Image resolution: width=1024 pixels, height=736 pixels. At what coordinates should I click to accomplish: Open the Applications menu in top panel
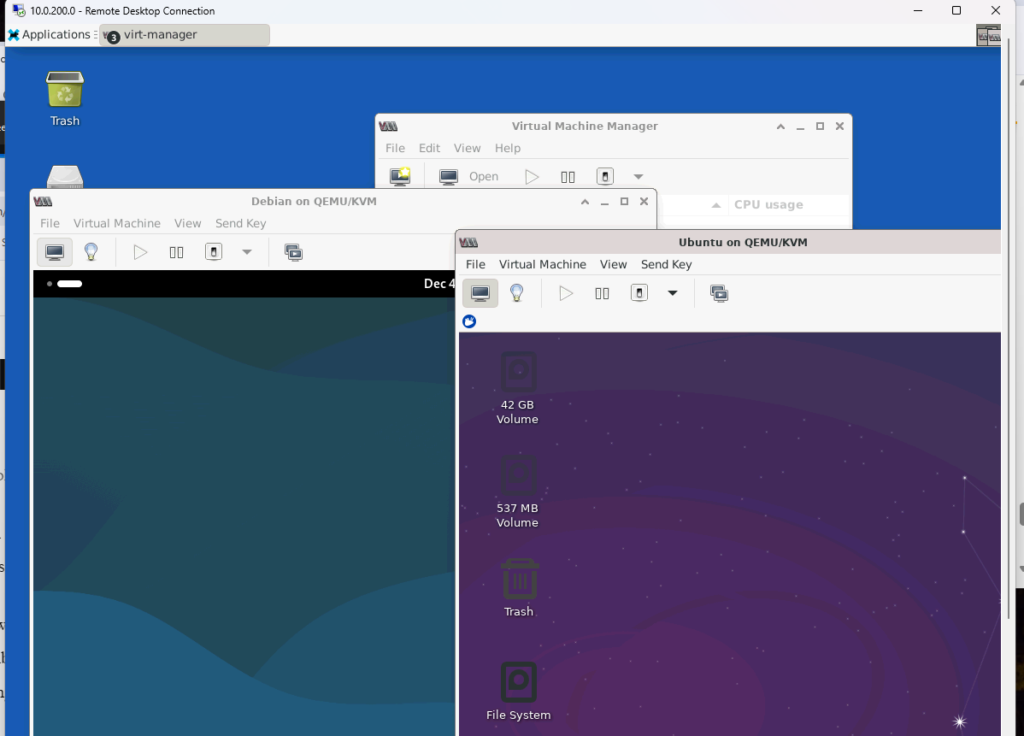(50, 34)
